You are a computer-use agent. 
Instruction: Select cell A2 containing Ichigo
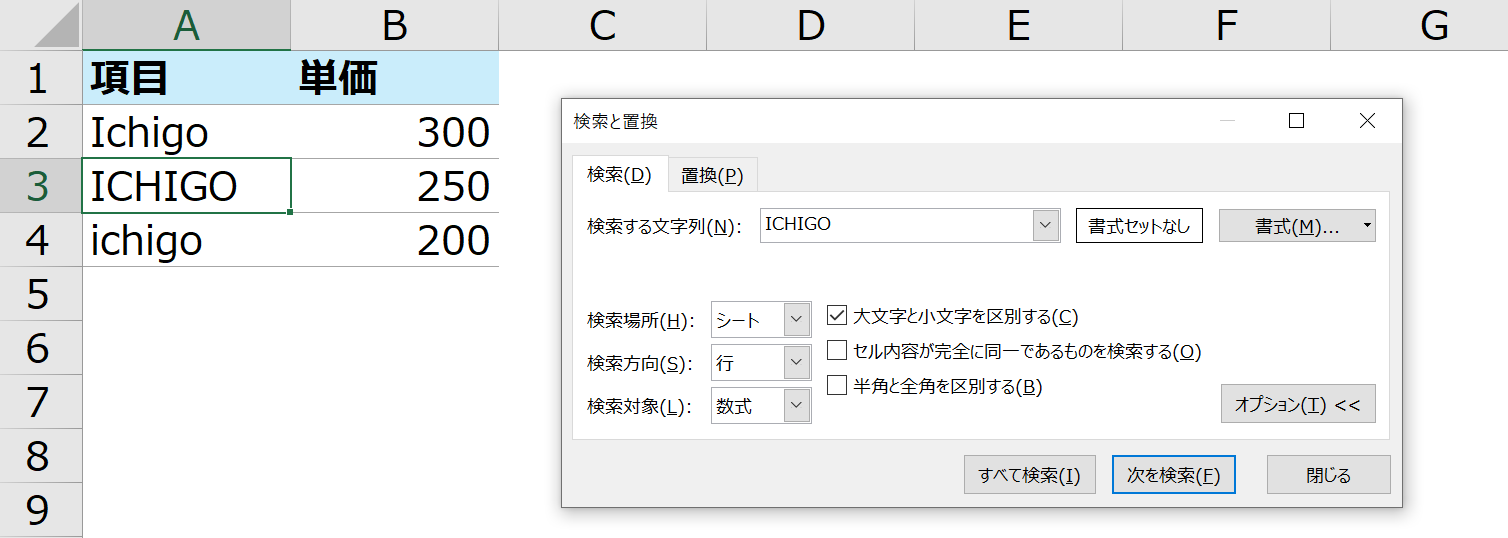point(187,132)
